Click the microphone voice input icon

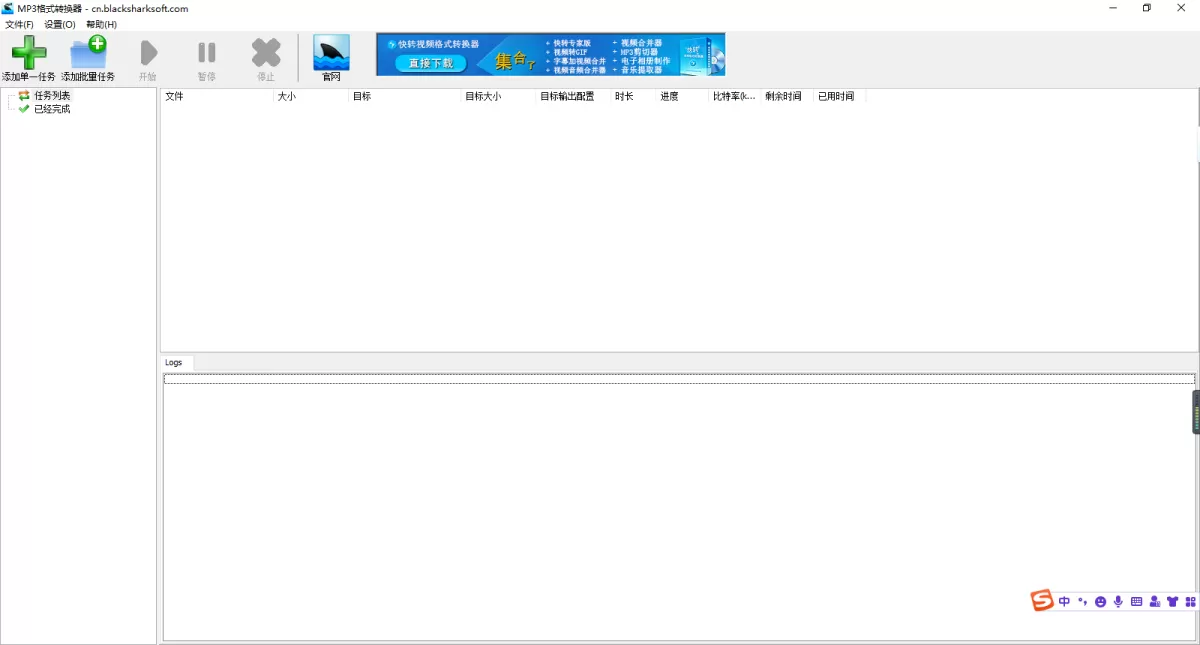click(x=1118, y=601)
